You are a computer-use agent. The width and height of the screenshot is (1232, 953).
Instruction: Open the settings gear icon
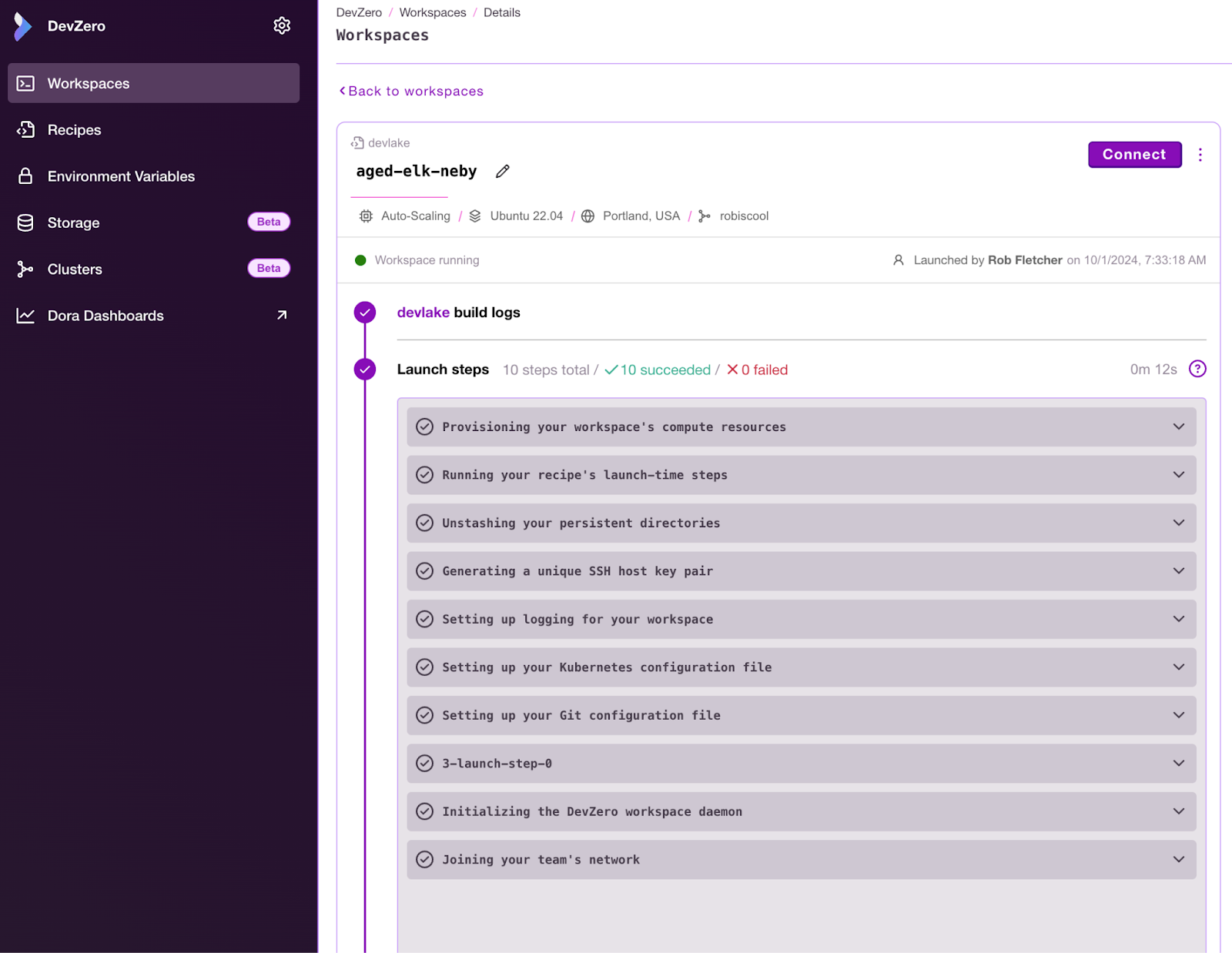282,25
